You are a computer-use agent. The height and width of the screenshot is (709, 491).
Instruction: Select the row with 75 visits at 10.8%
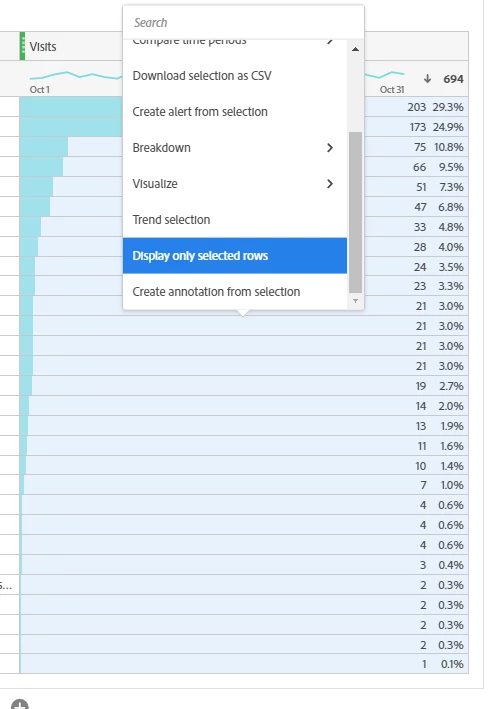coord(244,147)
